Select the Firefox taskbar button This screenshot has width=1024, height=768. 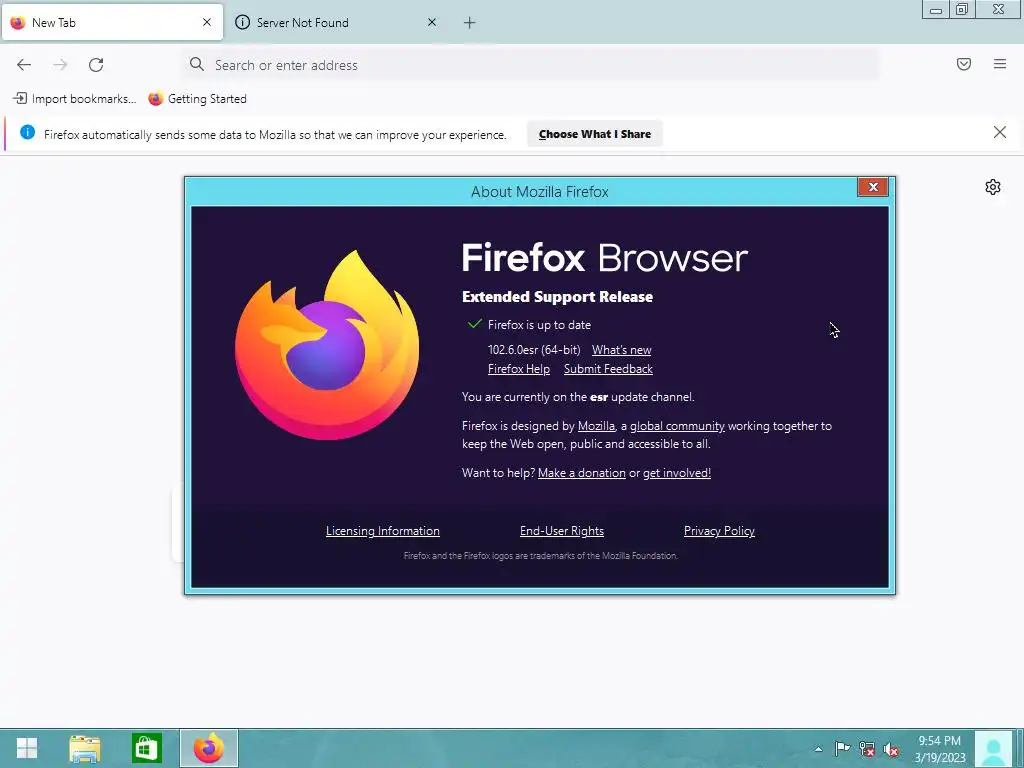coord(208,748)
